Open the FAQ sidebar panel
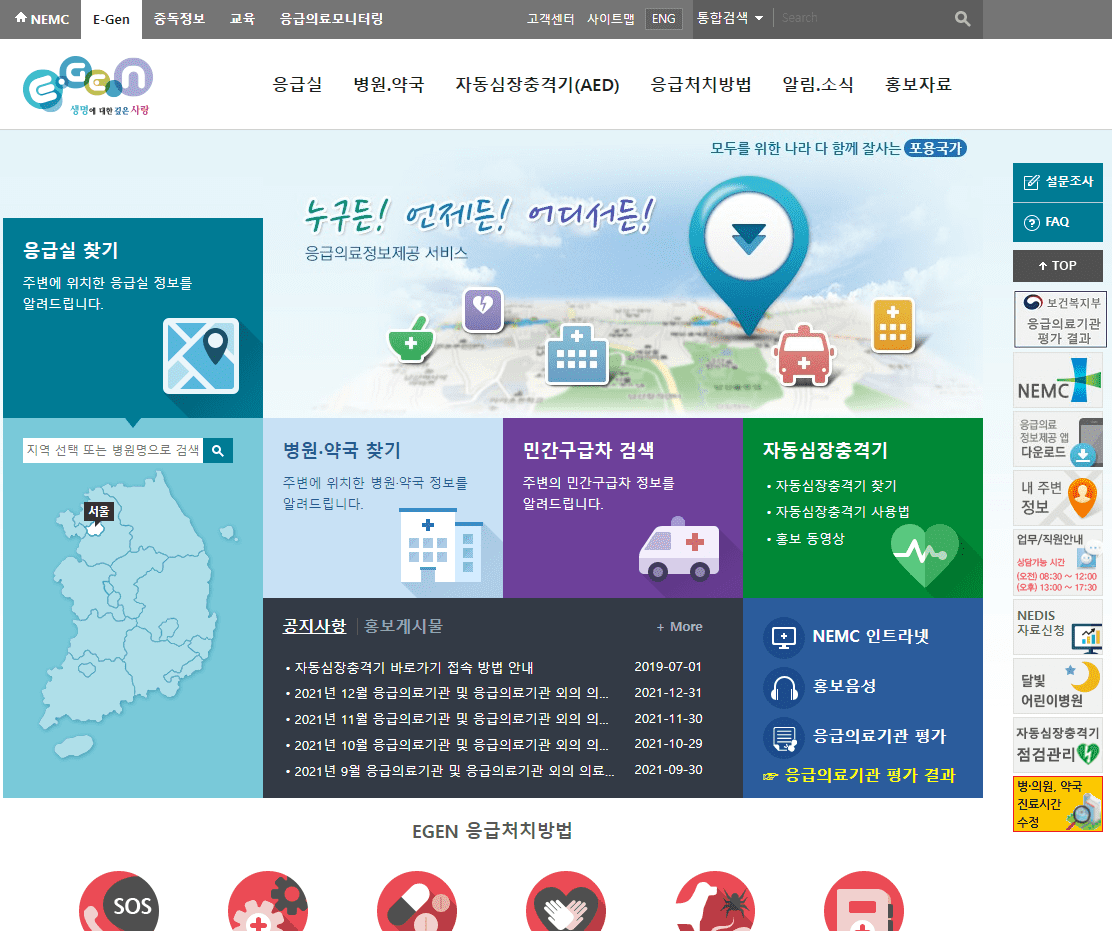 coord(1057,221)
